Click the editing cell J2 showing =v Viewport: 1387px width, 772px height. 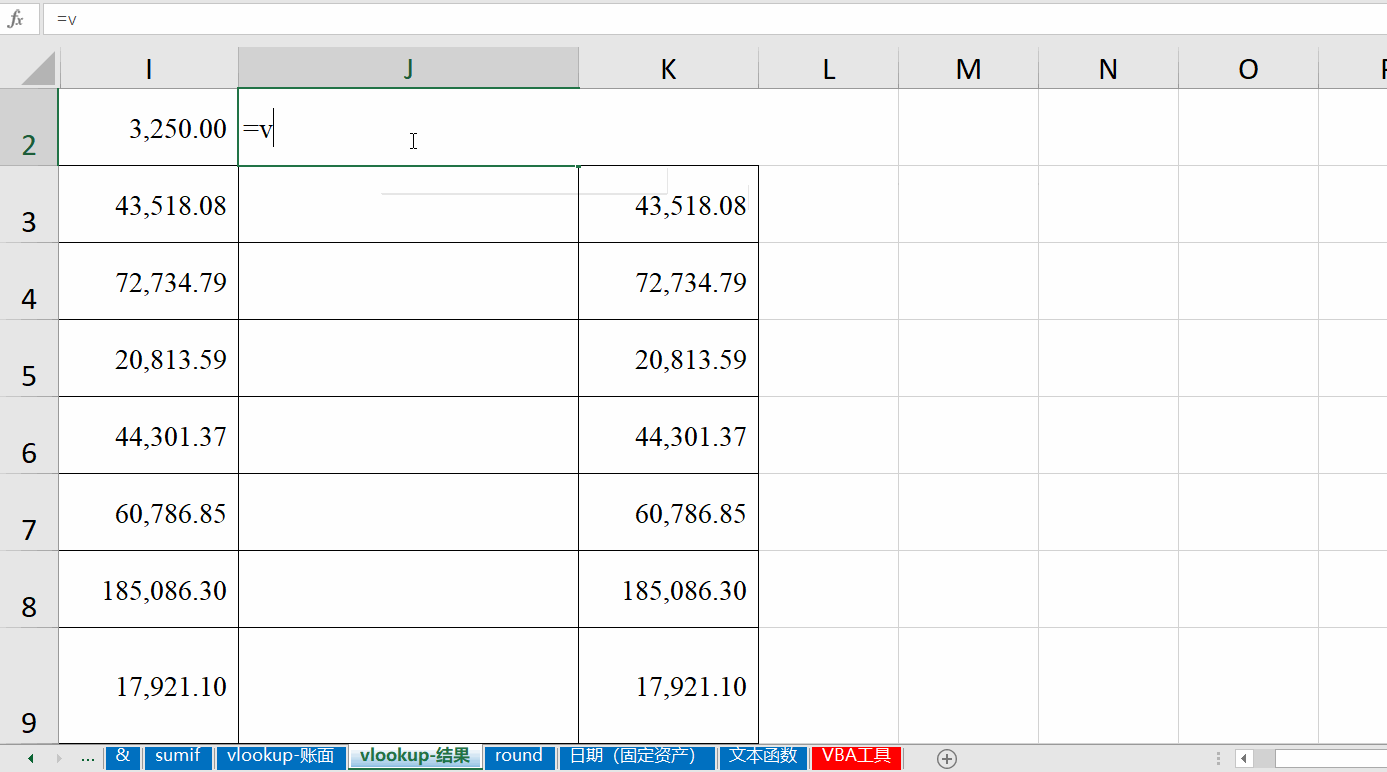point(408,127)
